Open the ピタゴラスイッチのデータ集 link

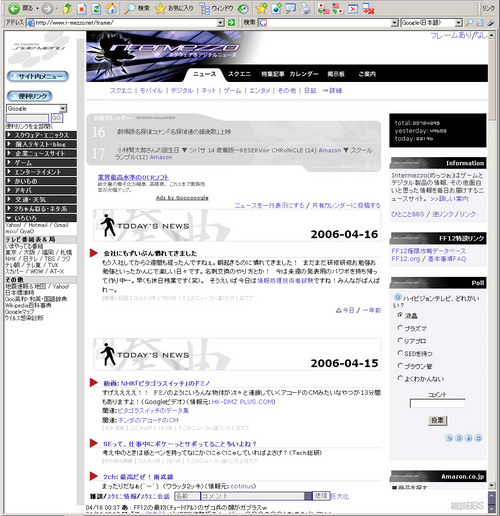(154, 411)
